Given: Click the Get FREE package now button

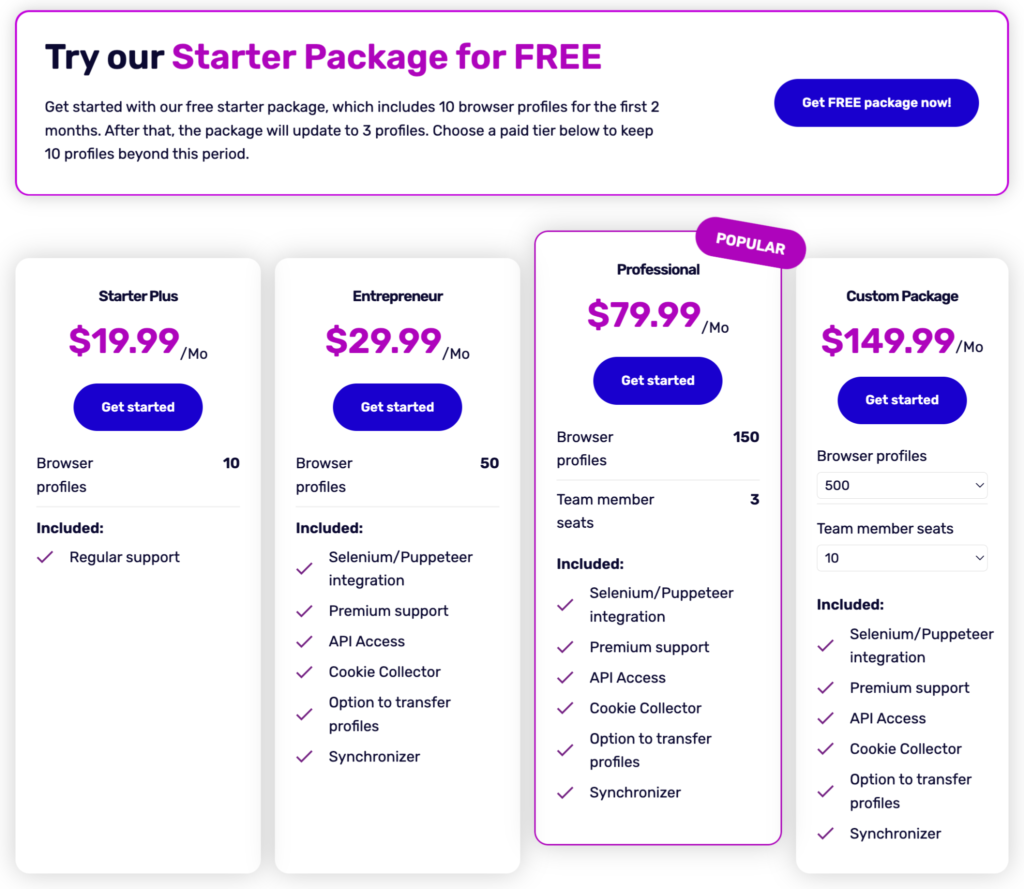Looking at the screenshot, I should tap(876, 103).
